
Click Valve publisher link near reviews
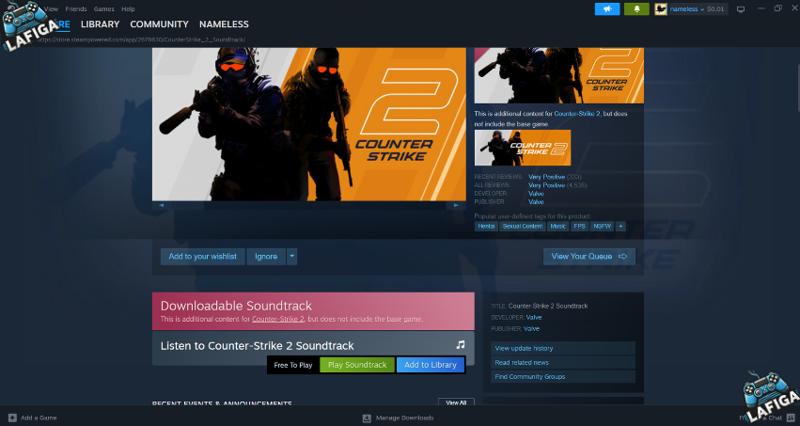click(x=536, y=202)
